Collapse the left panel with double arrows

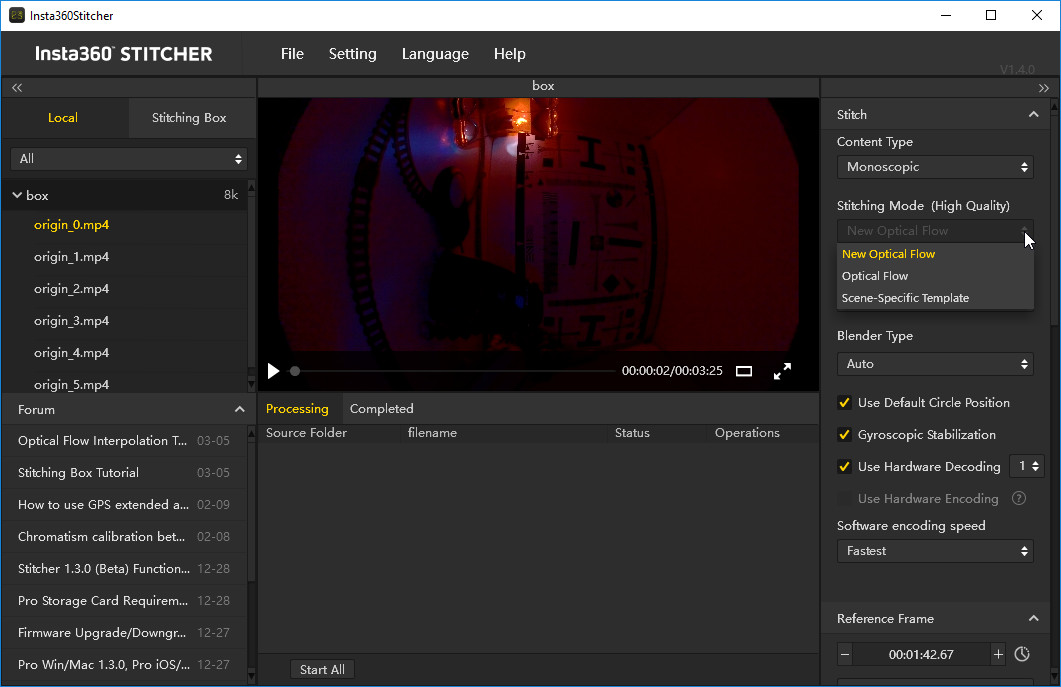tap(17, 88)
